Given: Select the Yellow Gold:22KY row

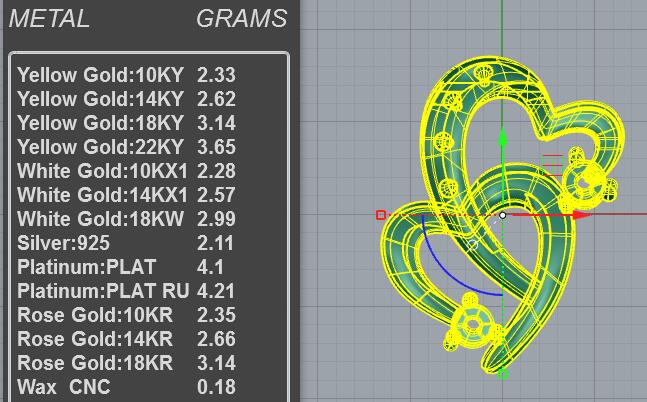Looking at the screenshot, I should [126, 147].
